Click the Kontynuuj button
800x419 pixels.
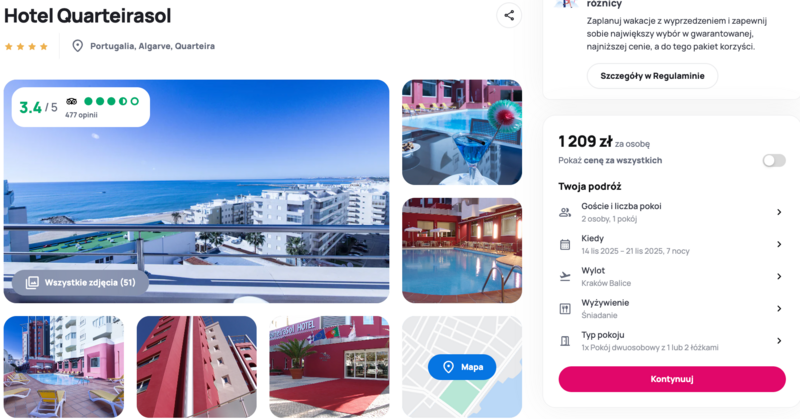click(672, 379)
